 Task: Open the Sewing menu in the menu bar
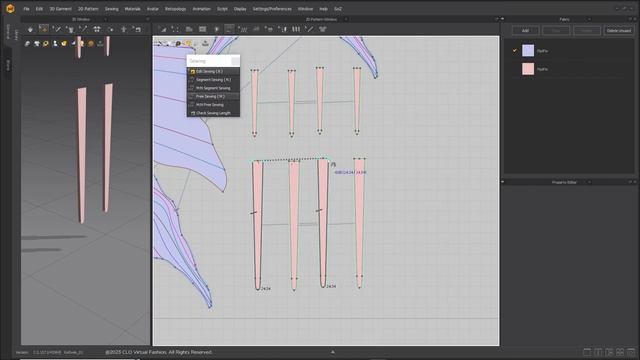pyautogui.click(x=111, y=9)
